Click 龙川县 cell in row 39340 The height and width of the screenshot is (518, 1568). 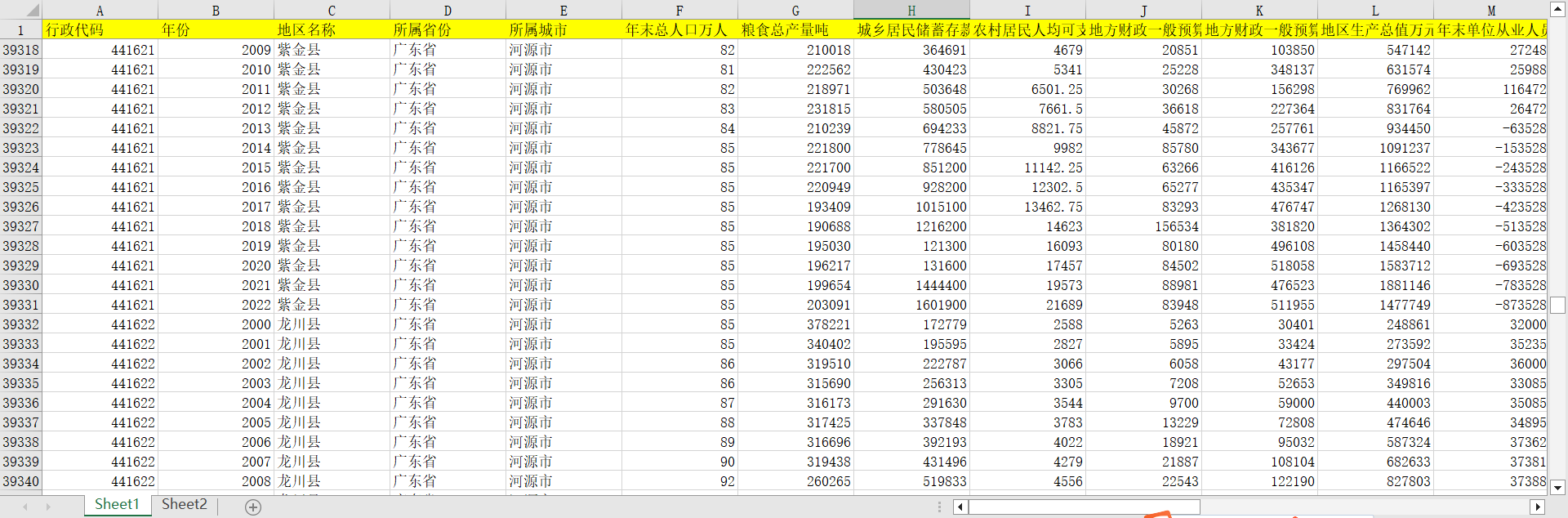coord(332,481)
